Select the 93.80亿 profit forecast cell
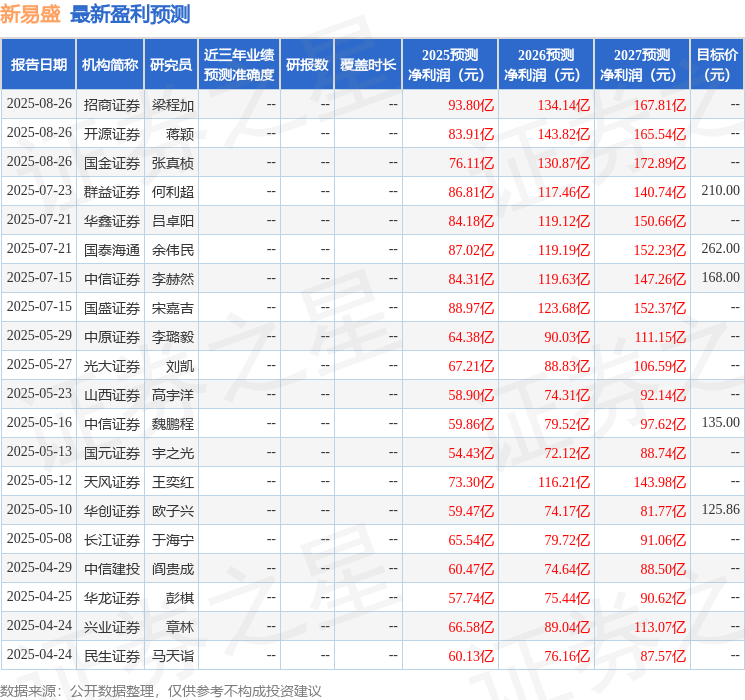Screen dimensions: 745x700 point(471,105)
